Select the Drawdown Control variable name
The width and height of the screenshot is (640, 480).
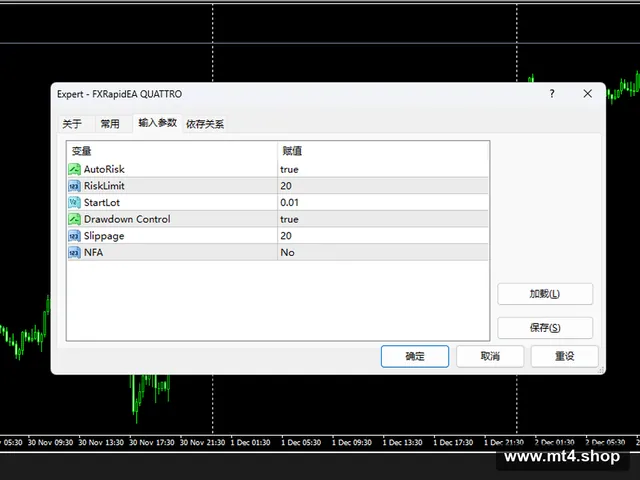[127, 219]
